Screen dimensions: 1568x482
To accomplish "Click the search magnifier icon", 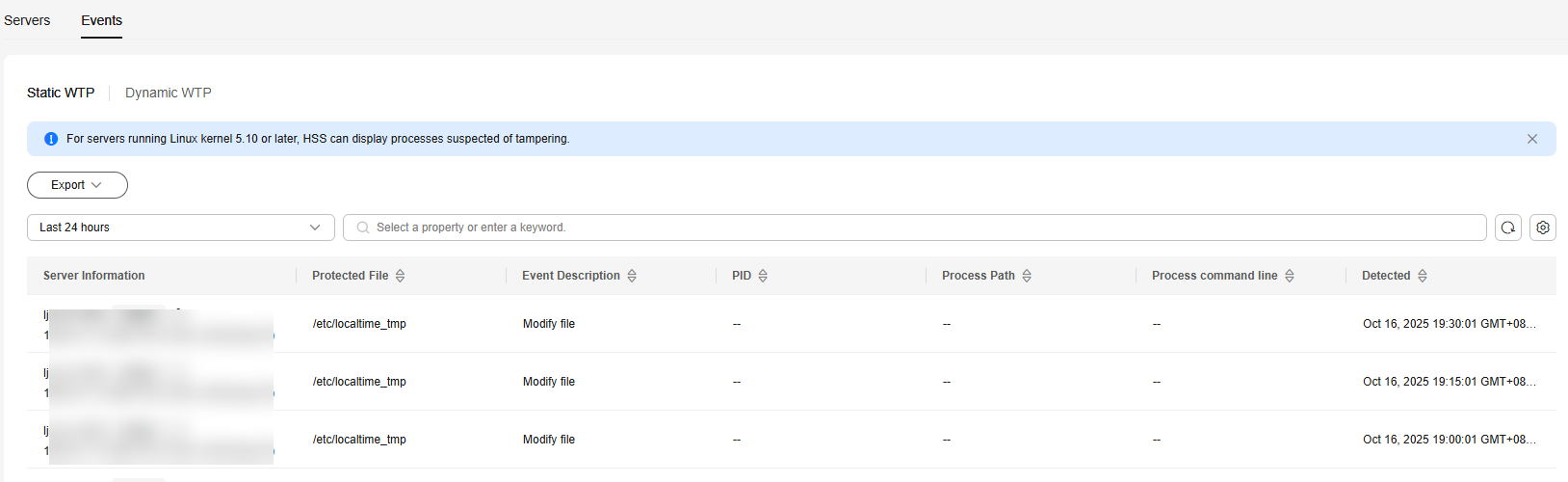I will (x=363, y=228).
